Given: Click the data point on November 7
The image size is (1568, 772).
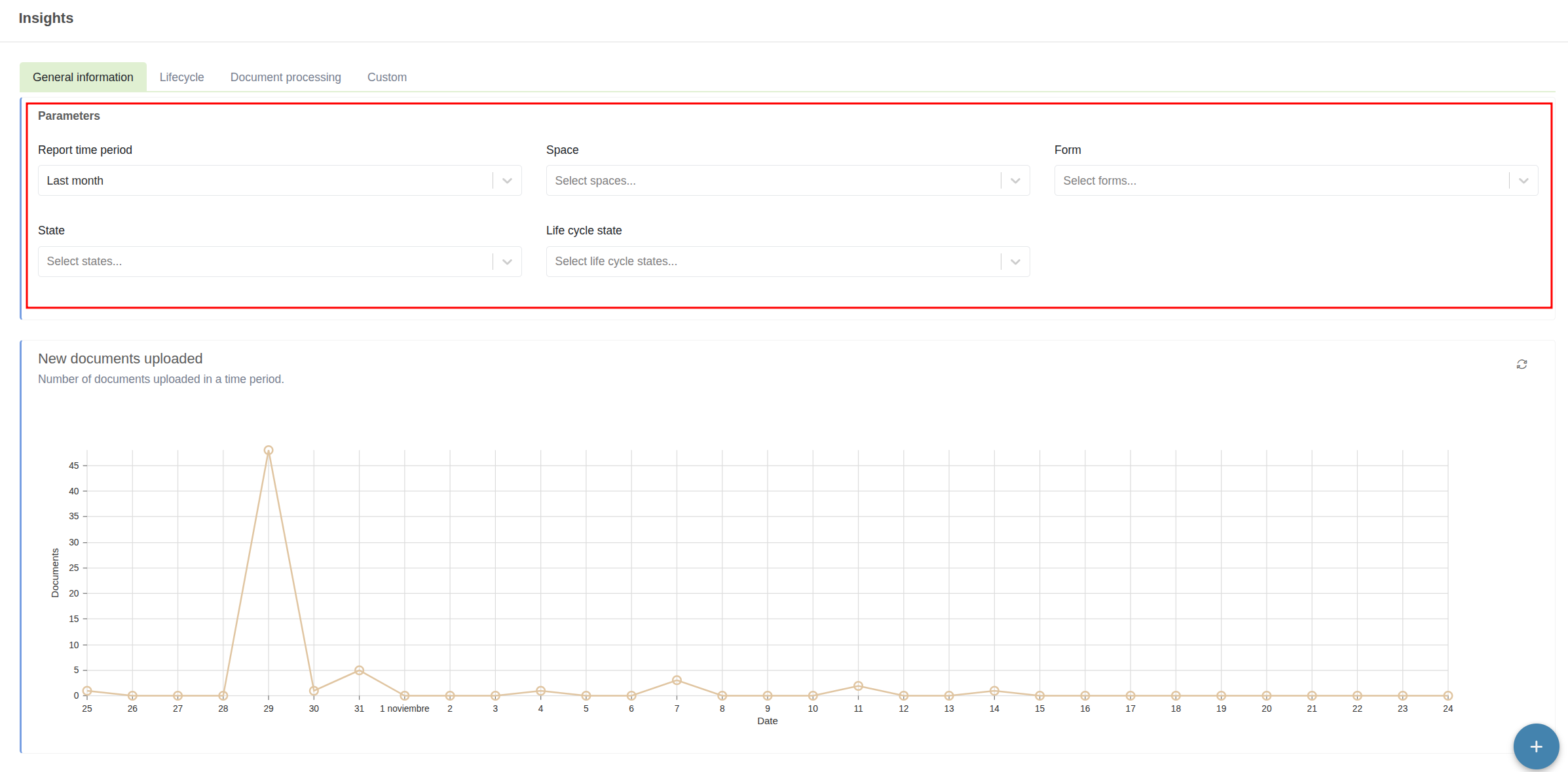Looking at the screenshot, I should coord(677,680).
